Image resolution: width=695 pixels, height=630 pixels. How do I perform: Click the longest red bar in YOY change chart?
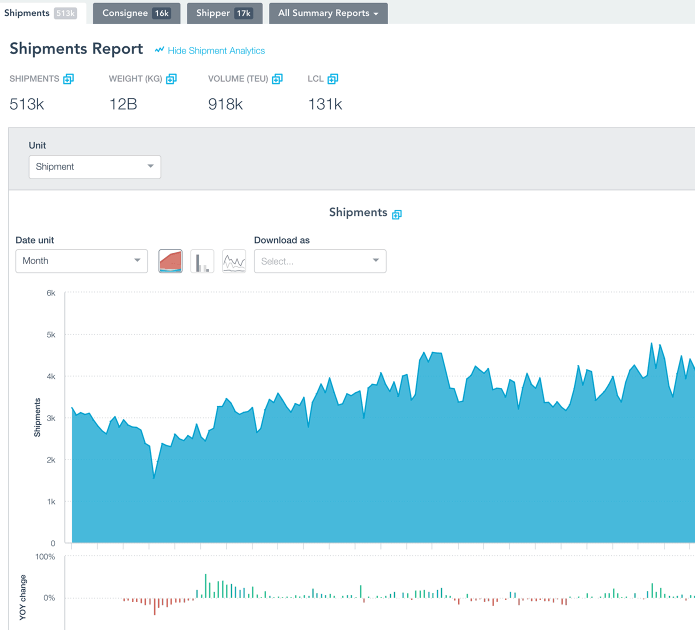(x=155, y=606)
